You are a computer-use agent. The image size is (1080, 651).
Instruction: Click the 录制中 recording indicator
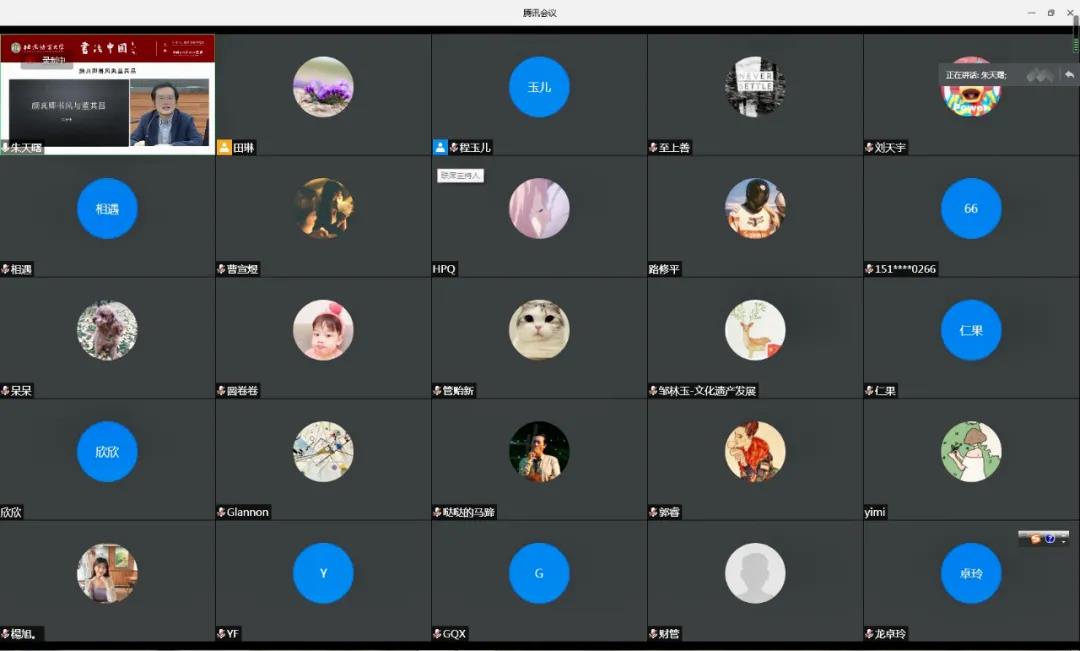pos(53,60)
